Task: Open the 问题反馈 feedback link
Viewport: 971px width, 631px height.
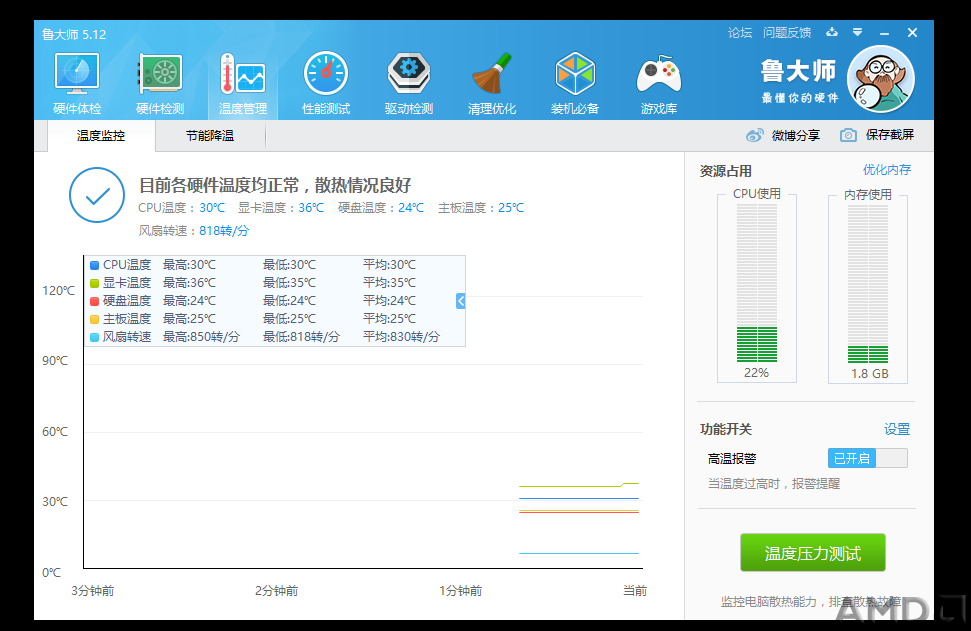Action: coord(786,32)
